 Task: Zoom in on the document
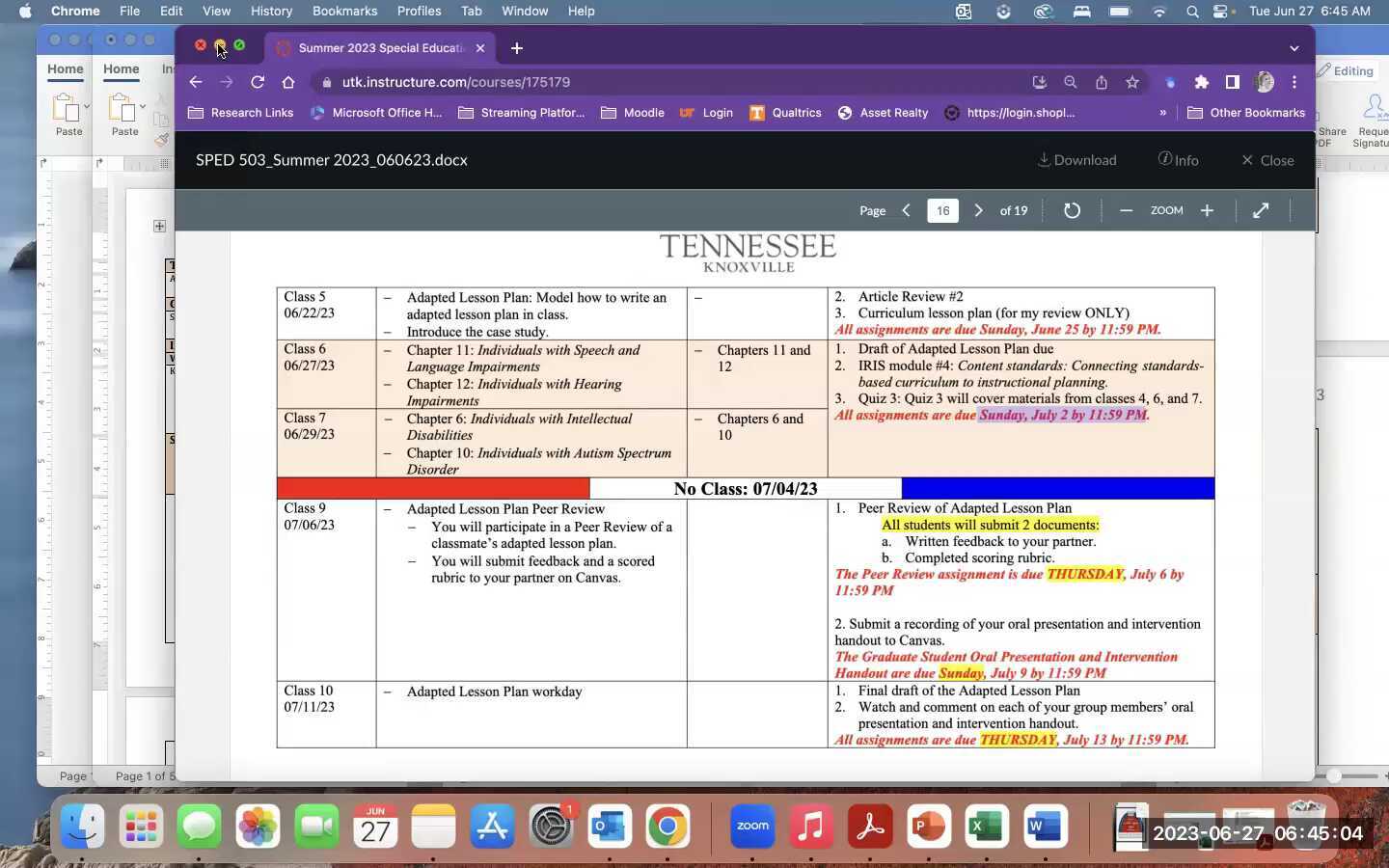point(1207,210)
